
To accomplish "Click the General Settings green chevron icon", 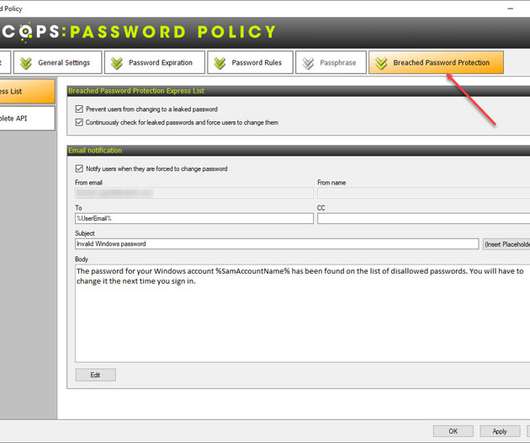I will [26, 63].
